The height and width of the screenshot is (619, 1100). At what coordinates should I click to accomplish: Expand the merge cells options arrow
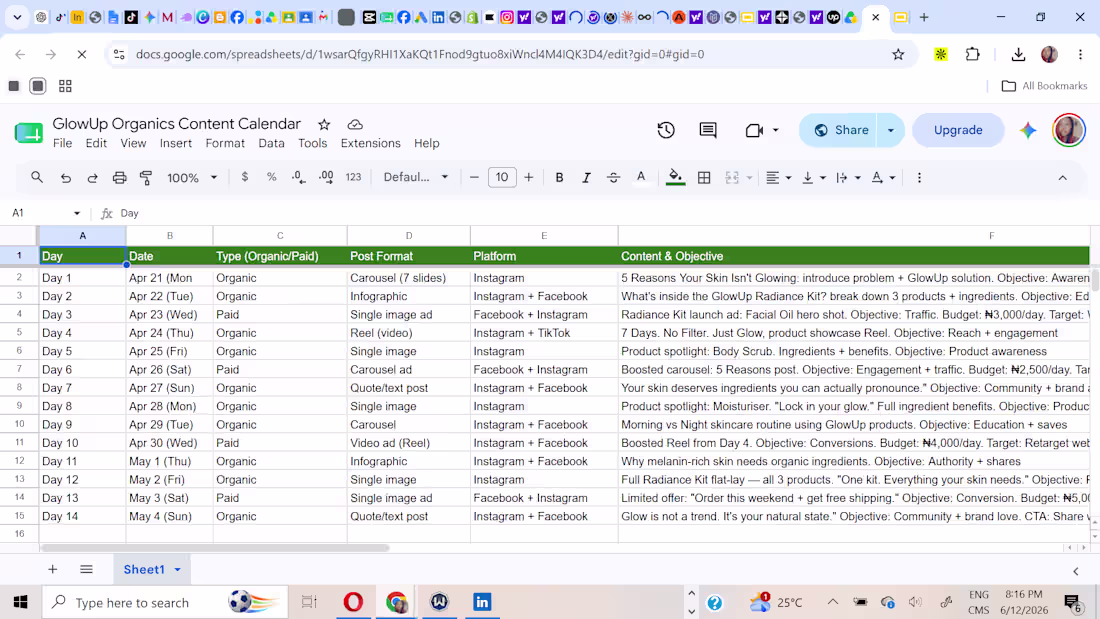(749, 178)
